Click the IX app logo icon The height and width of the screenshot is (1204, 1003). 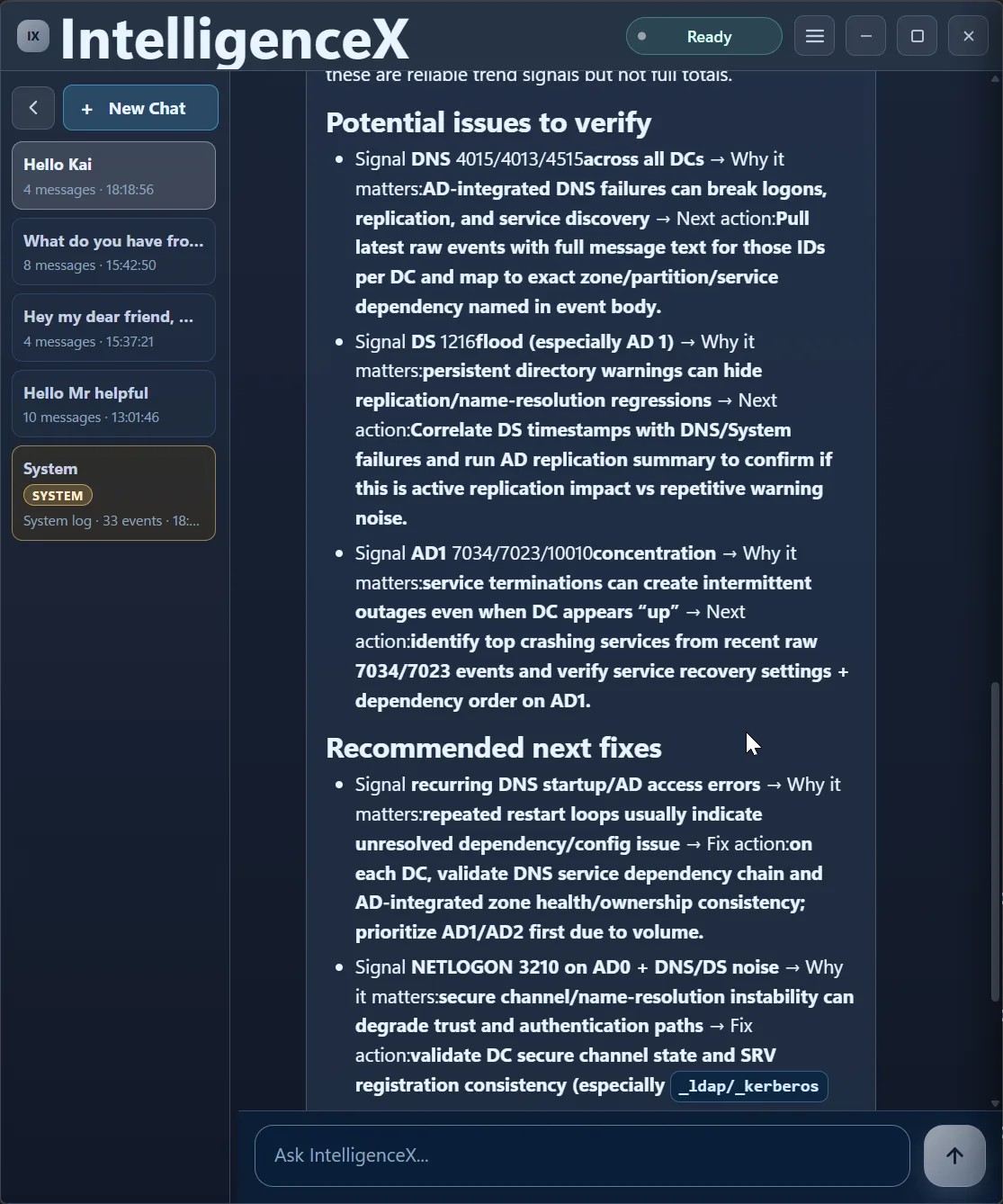(x=33, y=36)
